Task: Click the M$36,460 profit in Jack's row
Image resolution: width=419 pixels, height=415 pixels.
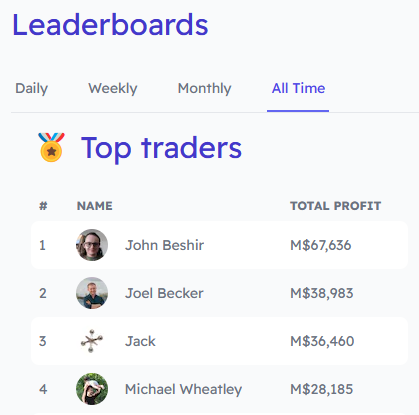Action: click(322, 341)
